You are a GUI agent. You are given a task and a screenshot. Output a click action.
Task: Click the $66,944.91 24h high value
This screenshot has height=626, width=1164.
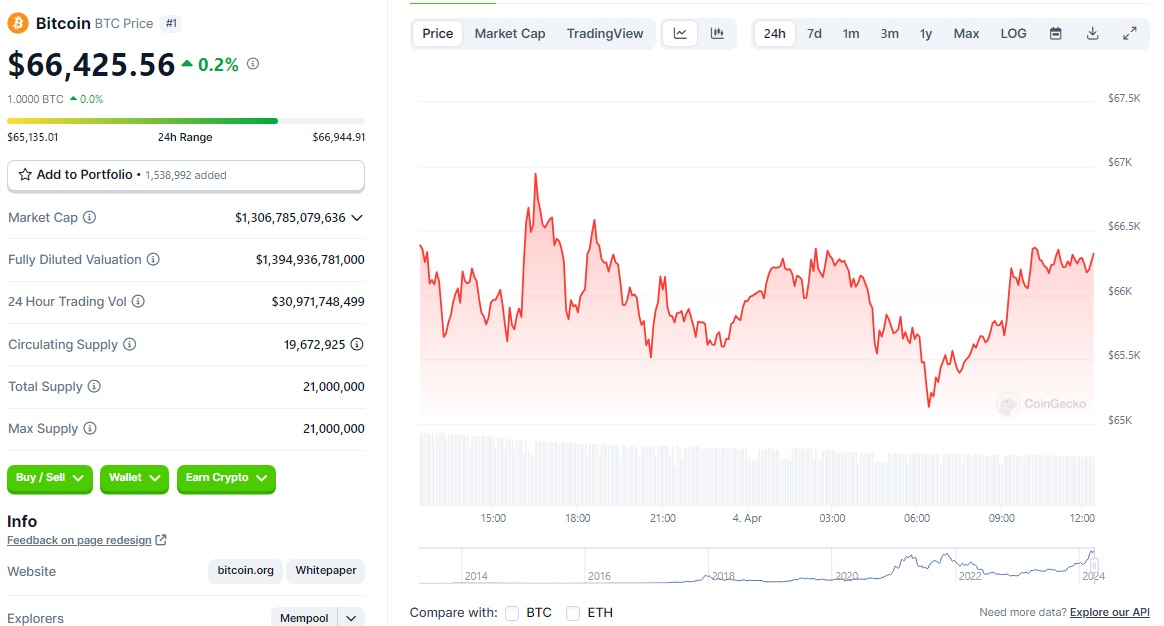coord(339,137)
